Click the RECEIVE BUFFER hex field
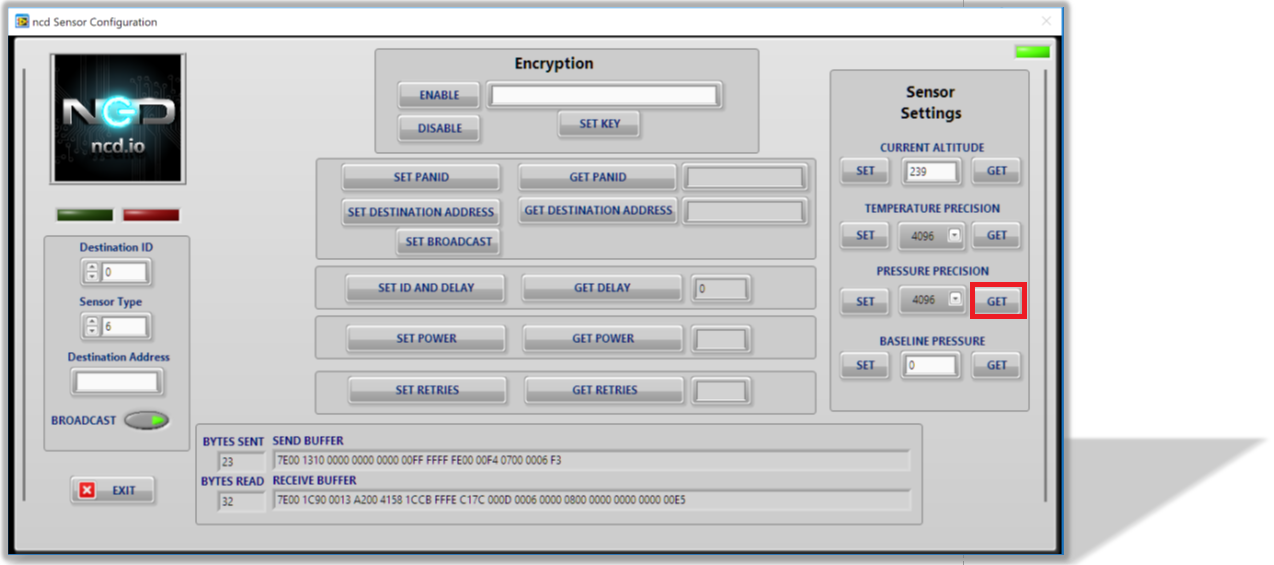The width and height of the screenshot is (1274, 565). [591, 500]
